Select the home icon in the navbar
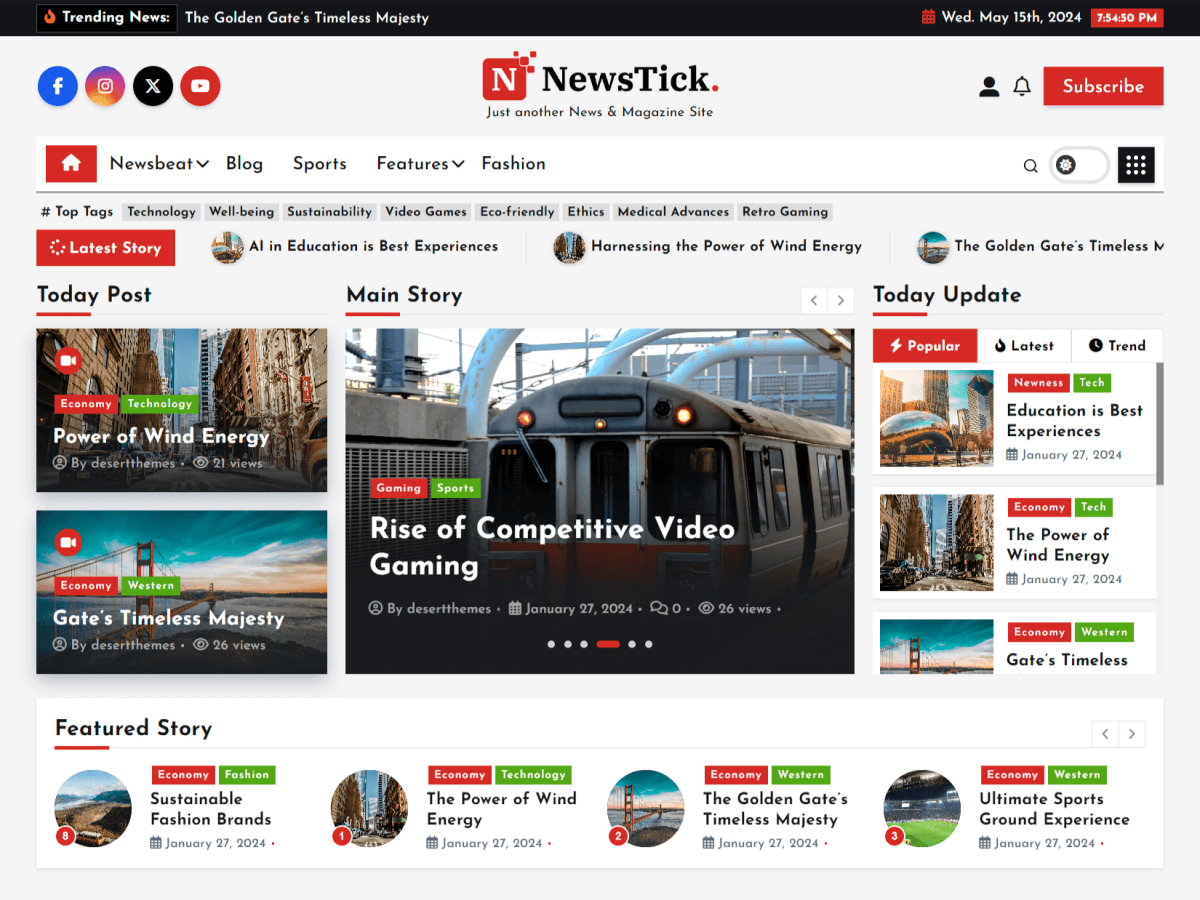The height and width of the screenshot is (900, 1200). 70,163
